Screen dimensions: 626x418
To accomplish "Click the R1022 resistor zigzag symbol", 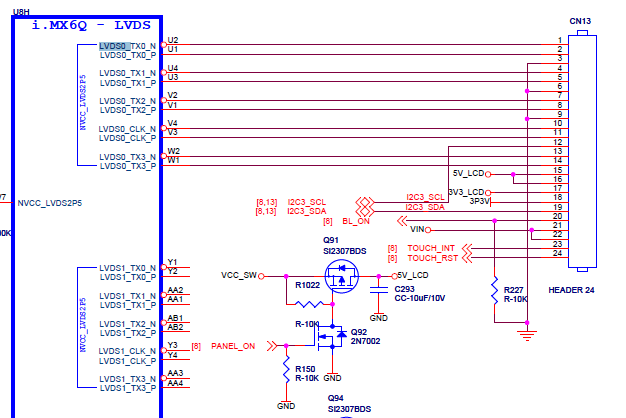I will tap(309, 304).
